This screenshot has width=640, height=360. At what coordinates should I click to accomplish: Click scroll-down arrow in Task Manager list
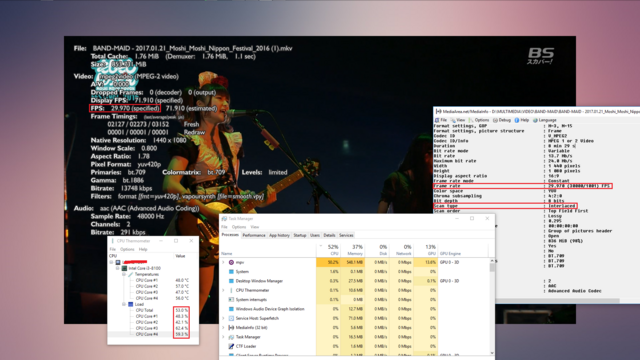[x=492, y=353]
